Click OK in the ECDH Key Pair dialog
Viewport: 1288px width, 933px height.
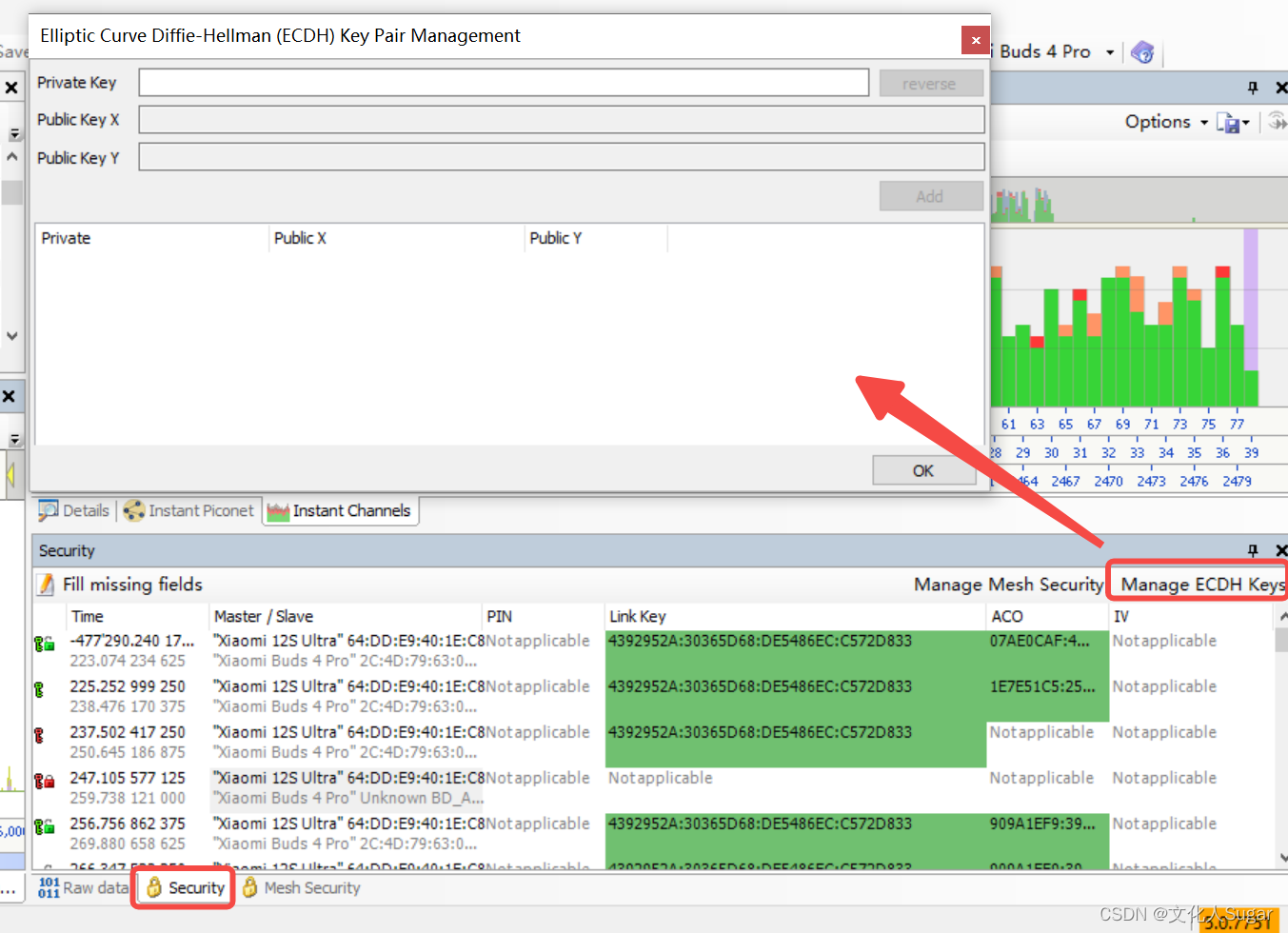[923, 470]
